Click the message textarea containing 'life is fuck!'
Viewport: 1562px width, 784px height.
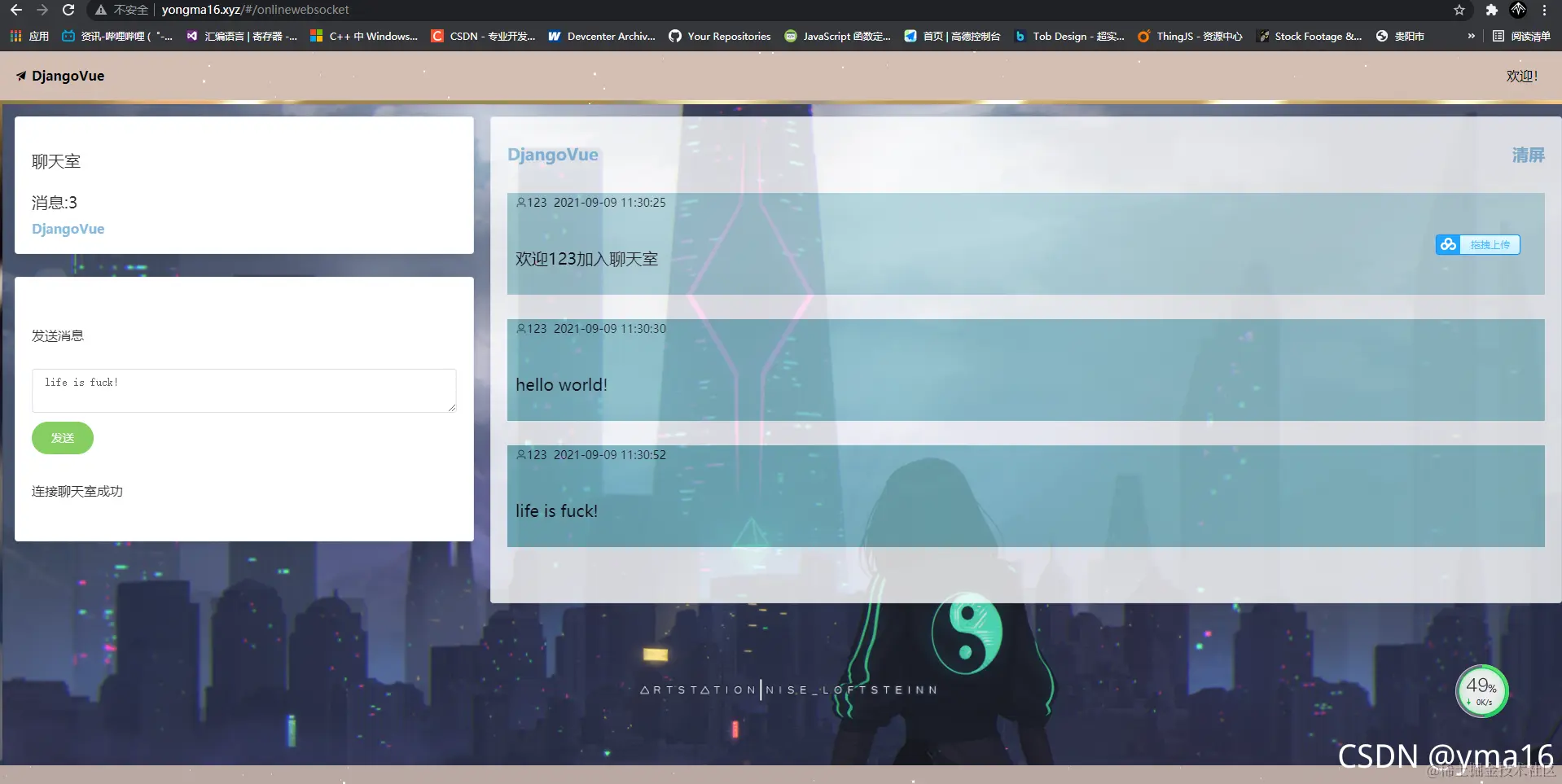(244, 390)
